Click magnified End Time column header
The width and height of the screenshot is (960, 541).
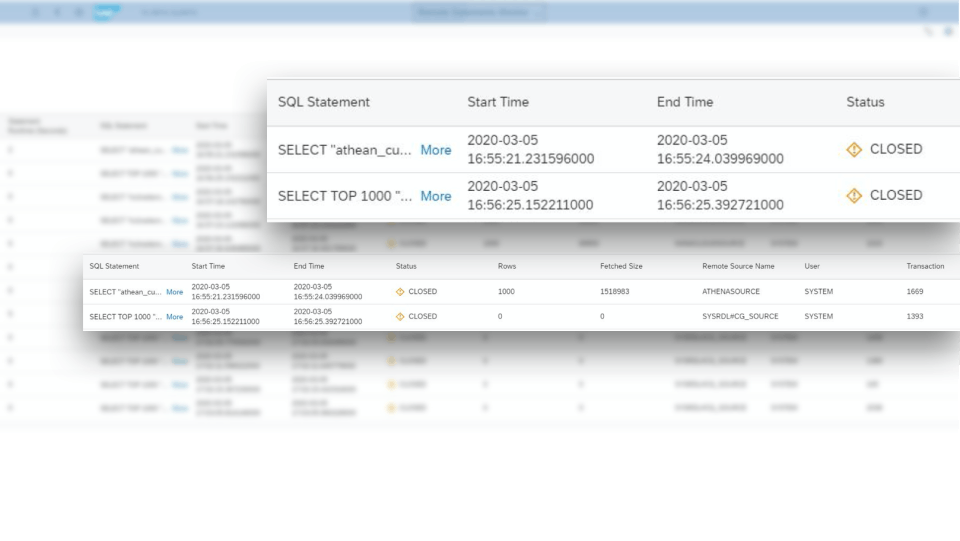click(x=684, y=102)
